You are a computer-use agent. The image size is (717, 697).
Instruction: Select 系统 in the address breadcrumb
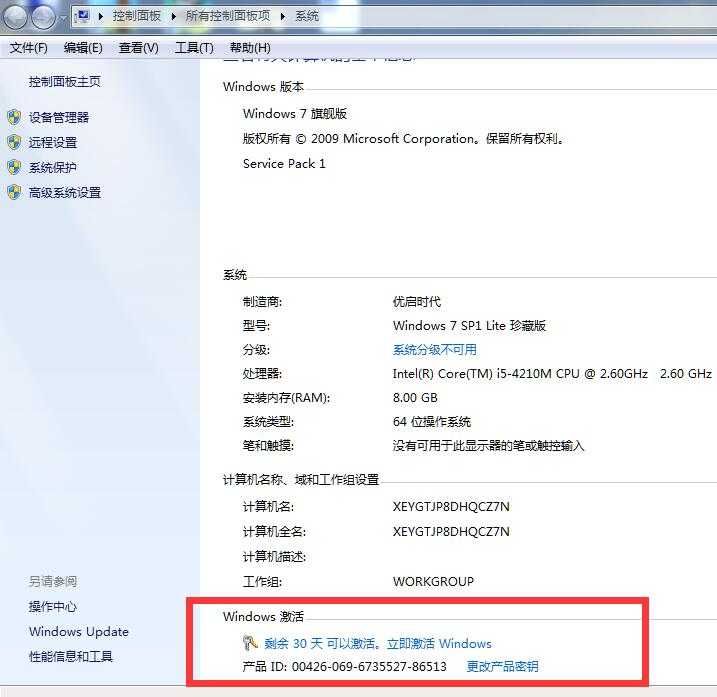point(307,16)
